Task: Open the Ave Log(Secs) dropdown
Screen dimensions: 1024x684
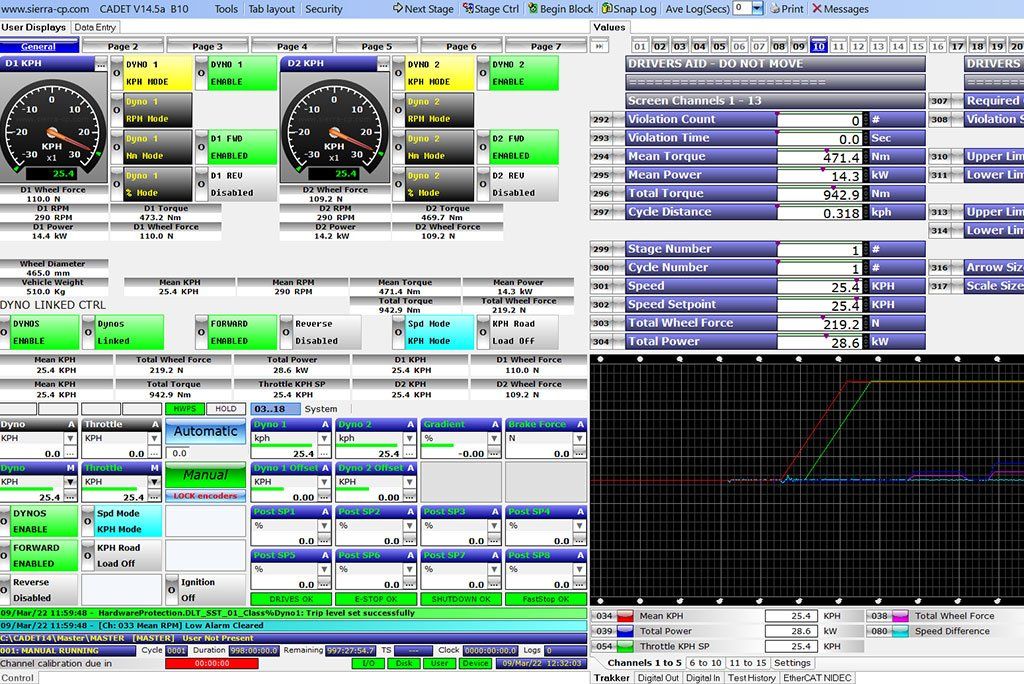Action: pyautogui.click(x=758, y=8)
